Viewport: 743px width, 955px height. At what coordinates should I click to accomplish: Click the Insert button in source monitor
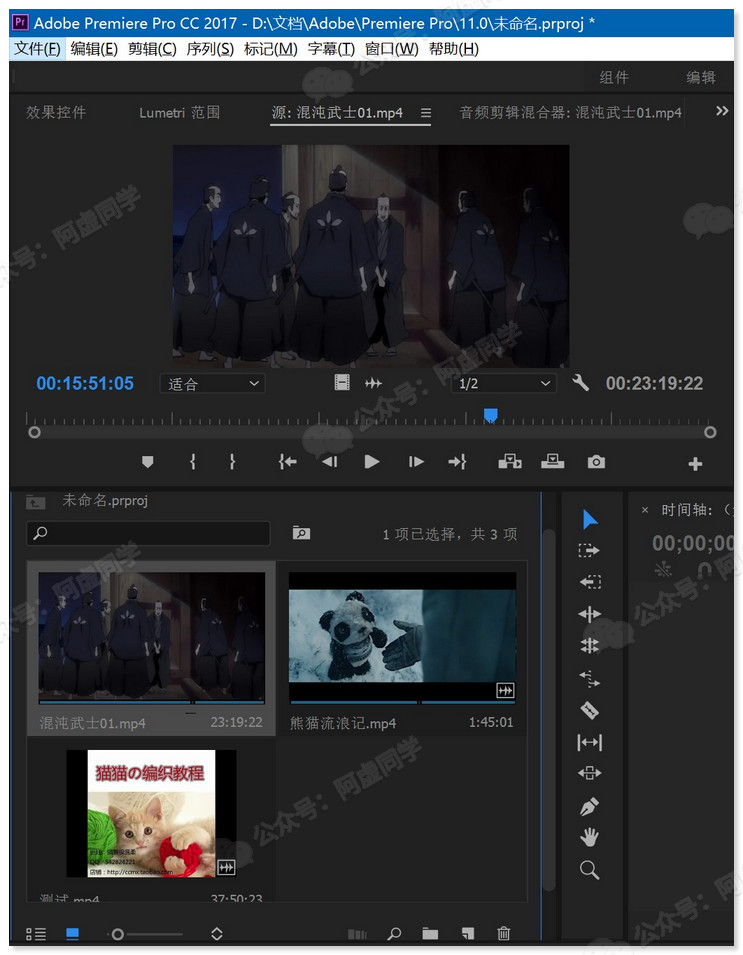[x=510, y=462]
